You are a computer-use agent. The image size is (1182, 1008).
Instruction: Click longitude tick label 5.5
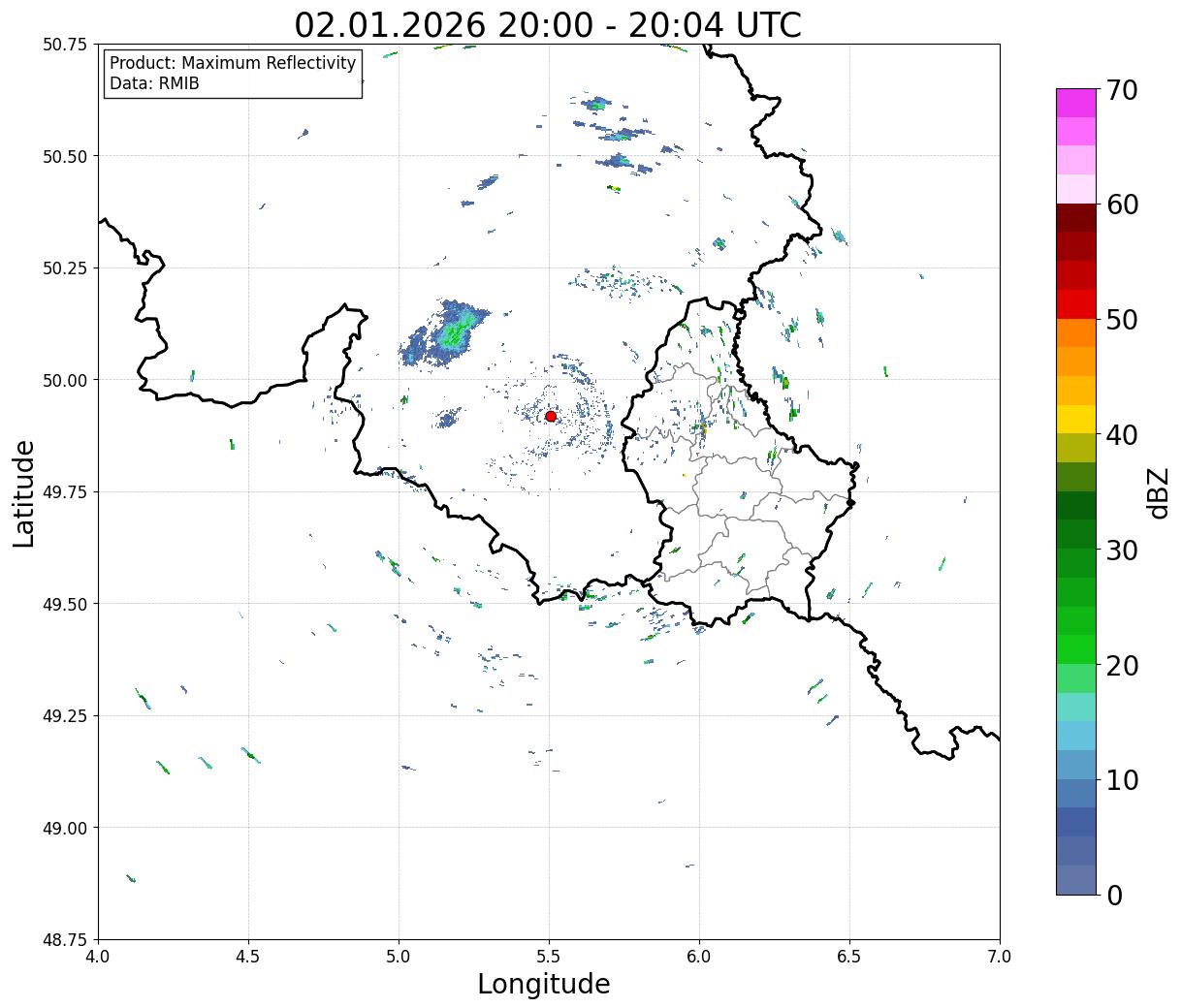click(x=549, y=957)
